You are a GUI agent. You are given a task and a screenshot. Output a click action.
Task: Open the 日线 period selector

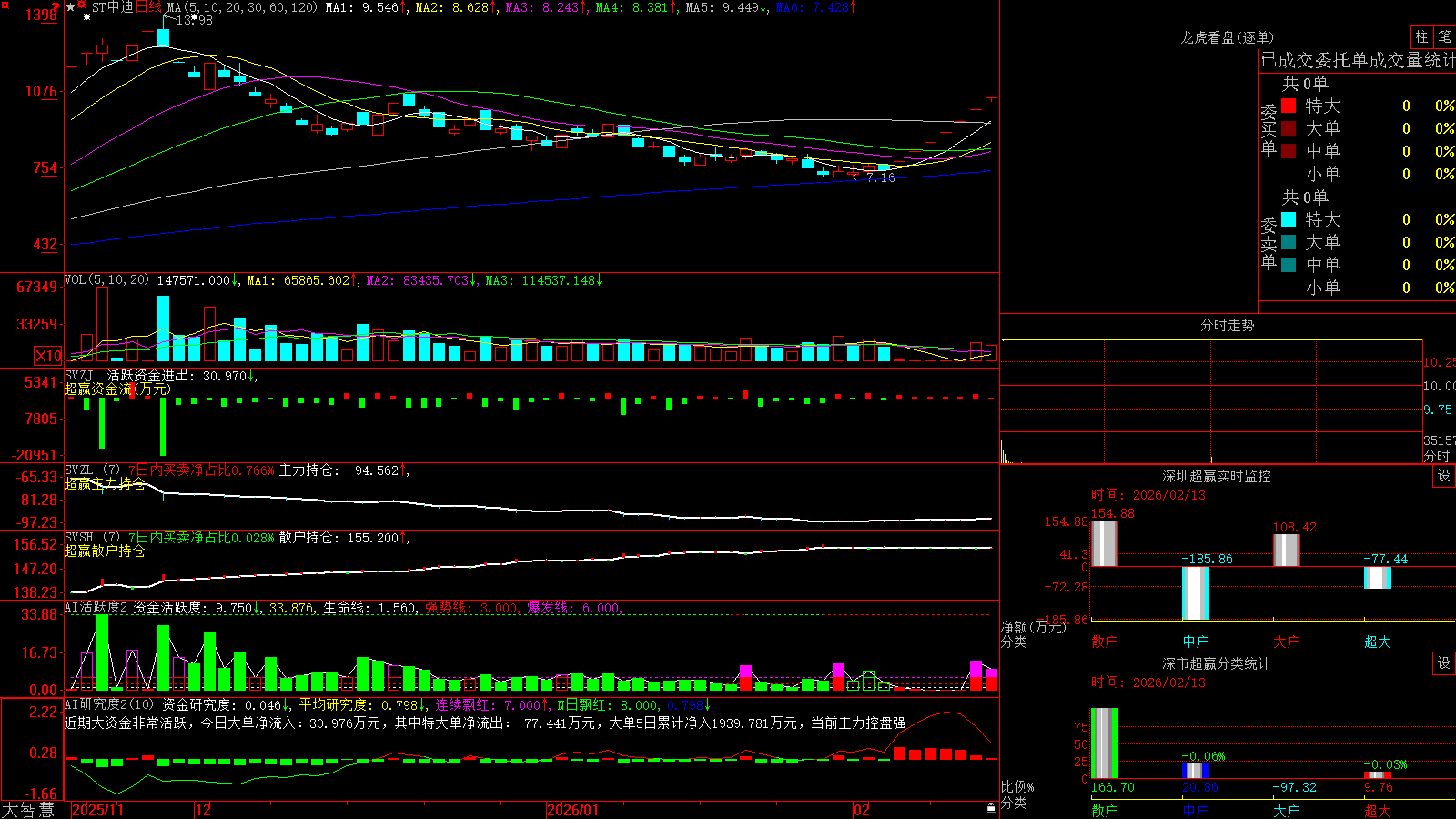coord(148,7)
